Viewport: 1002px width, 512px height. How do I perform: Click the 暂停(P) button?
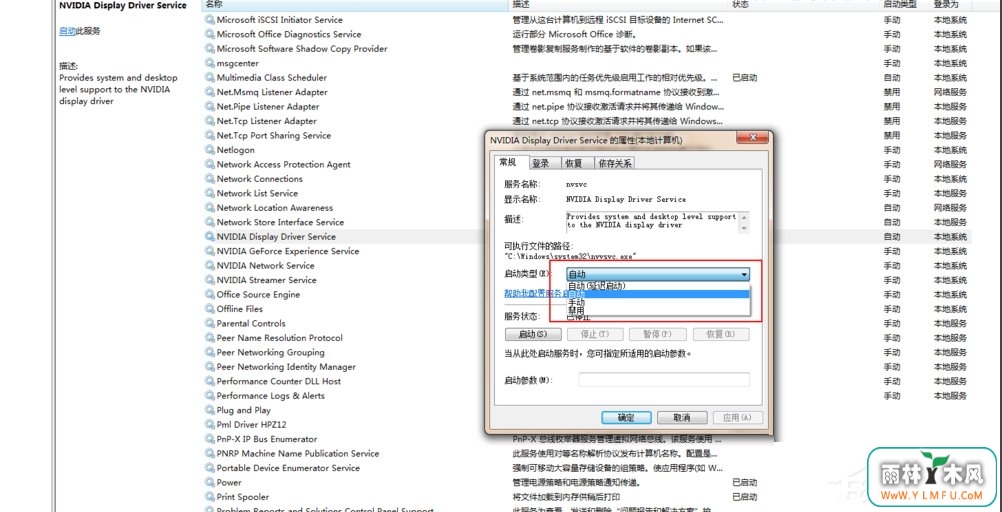tap(658, 334)
